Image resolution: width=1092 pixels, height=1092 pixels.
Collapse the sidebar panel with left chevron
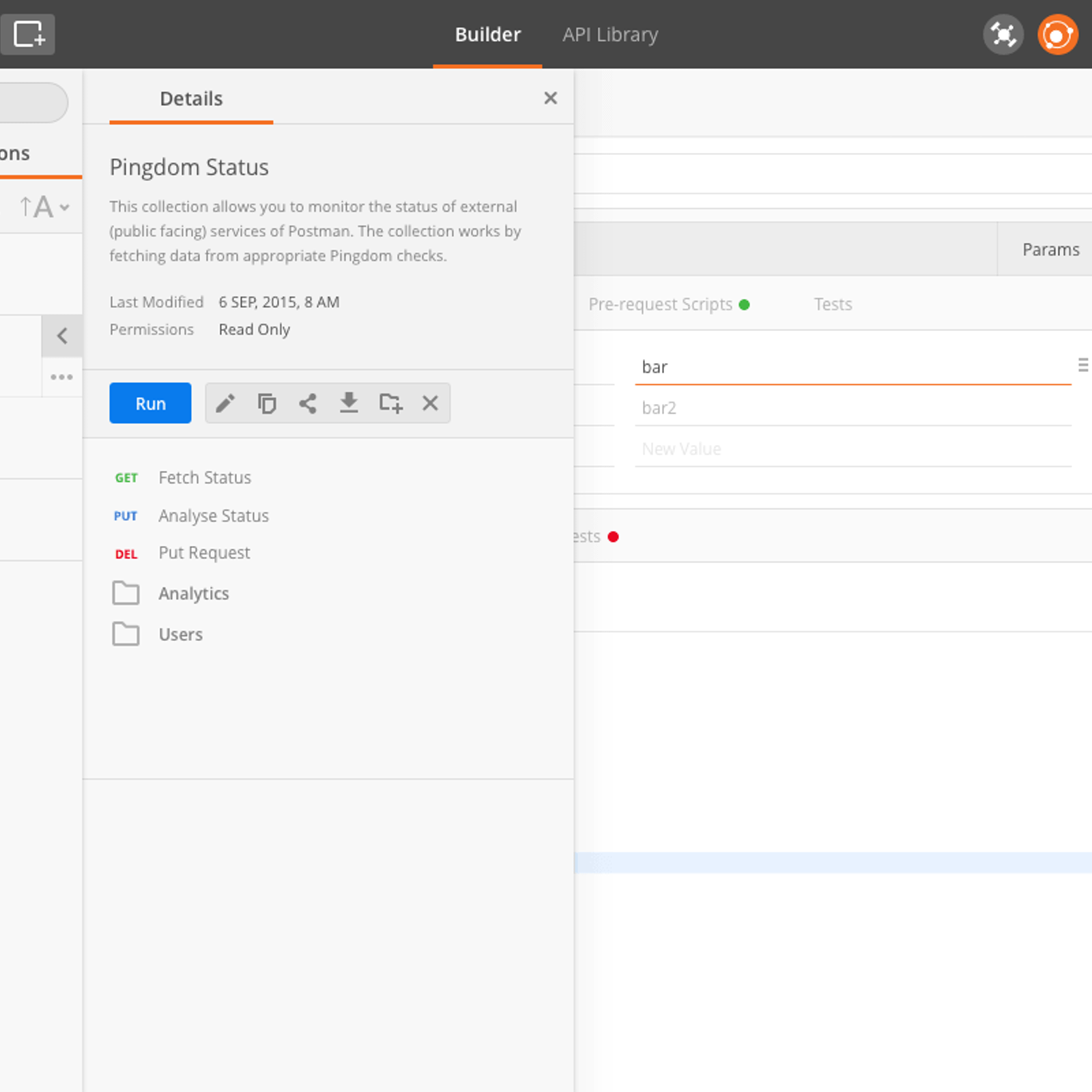62,336
